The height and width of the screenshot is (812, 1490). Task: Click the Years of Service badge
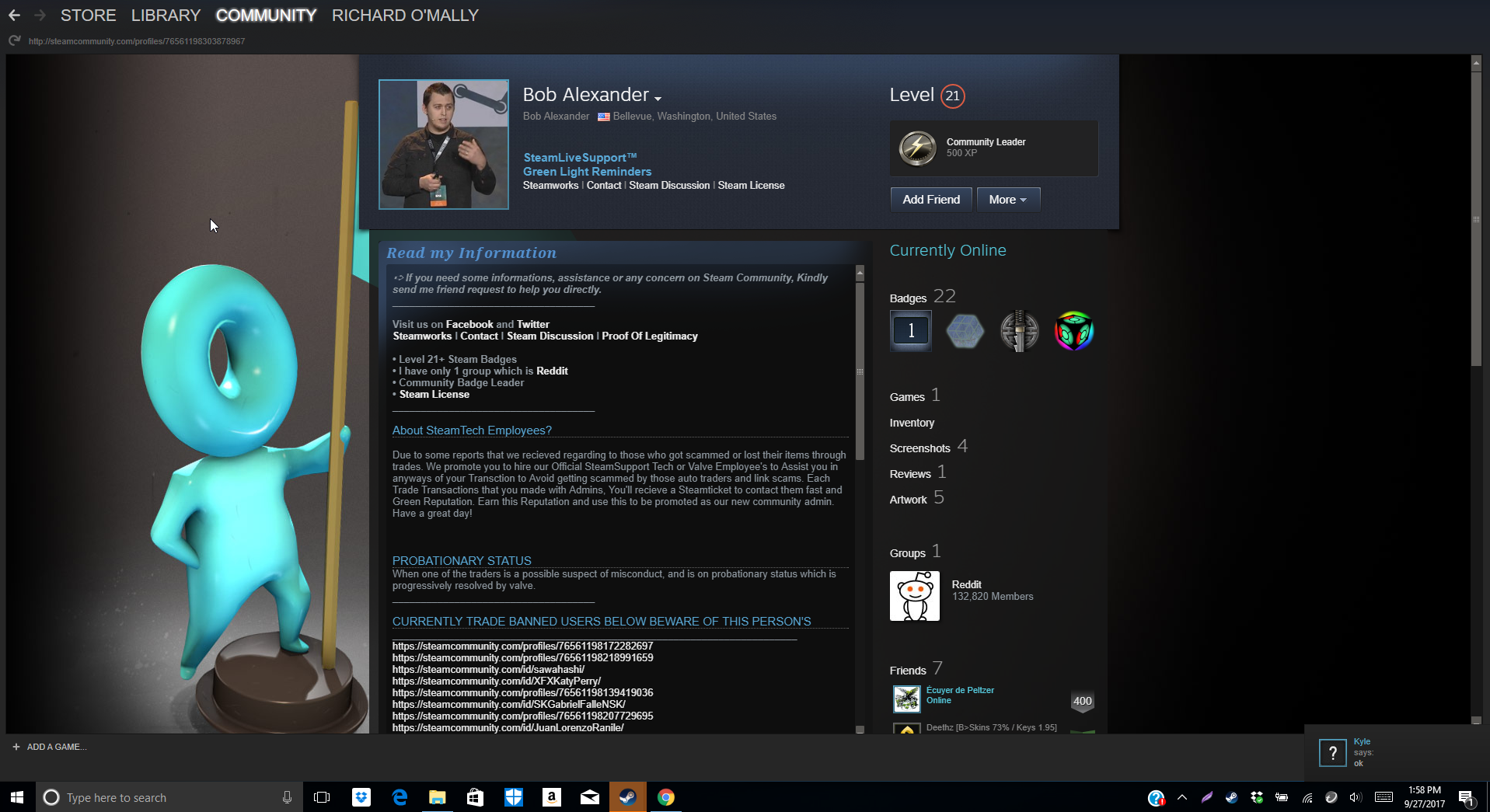tap(910, 331)
